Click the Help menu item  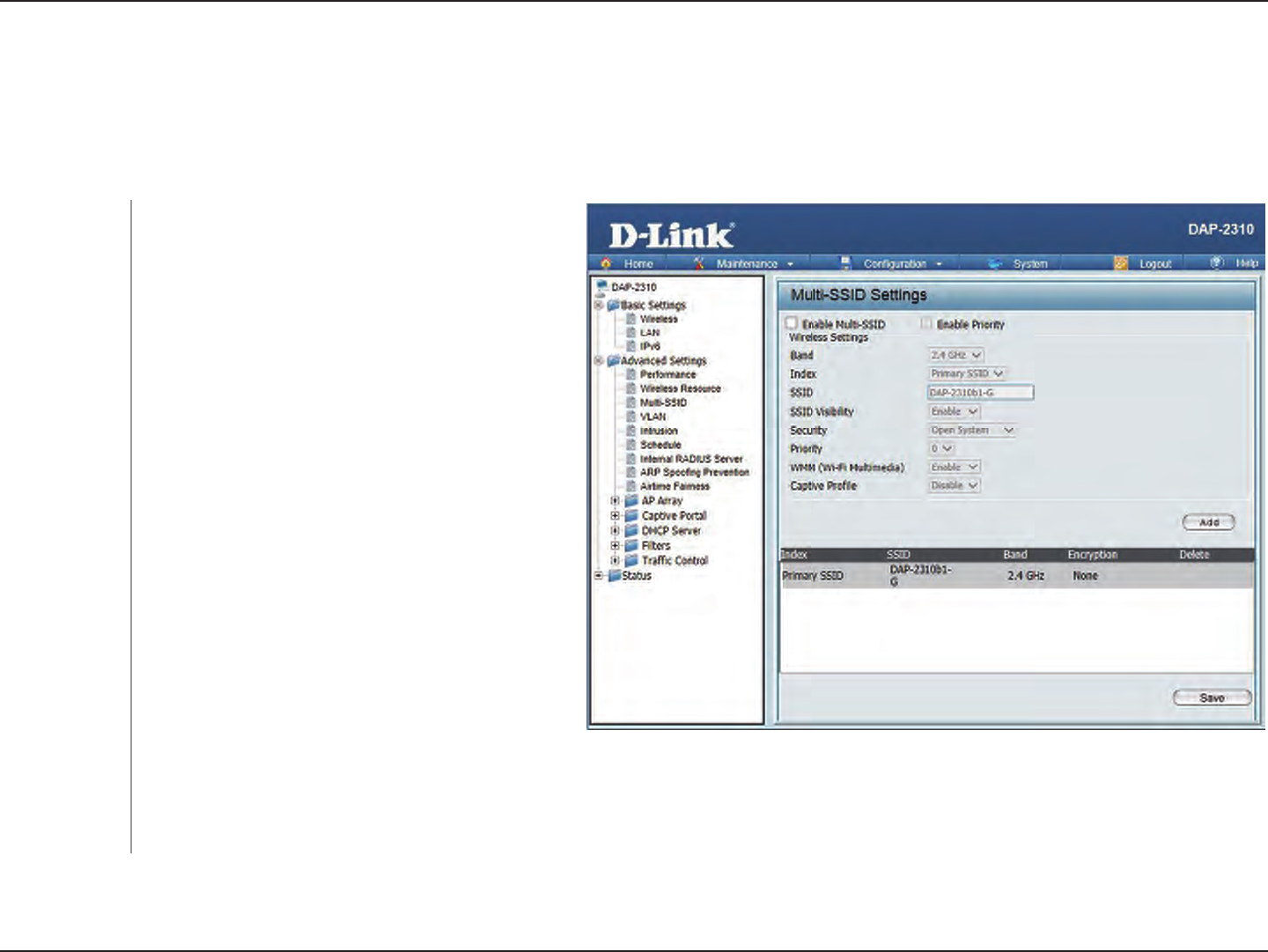pyautogui.click(x=1247, y=262)
